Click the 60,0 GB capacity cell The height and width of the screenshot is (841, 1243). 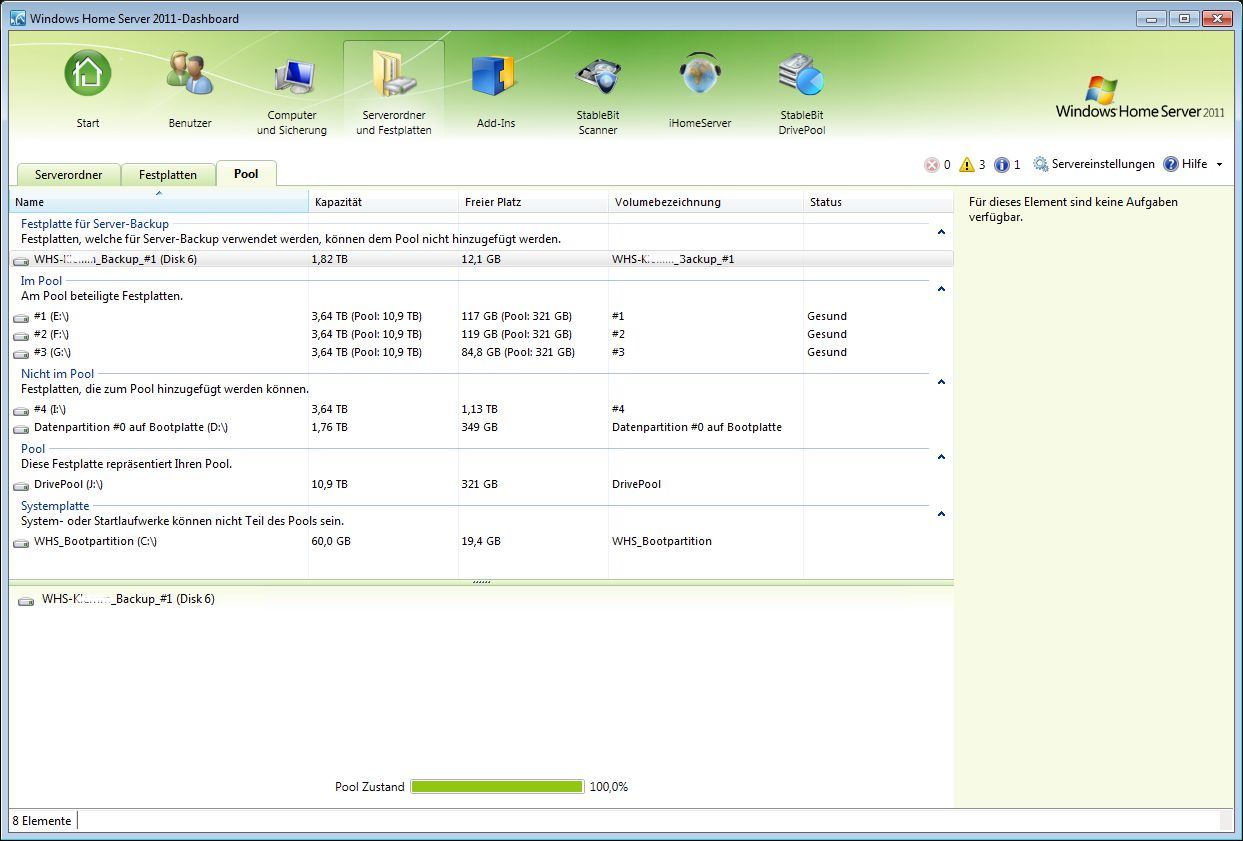[331, 541]
